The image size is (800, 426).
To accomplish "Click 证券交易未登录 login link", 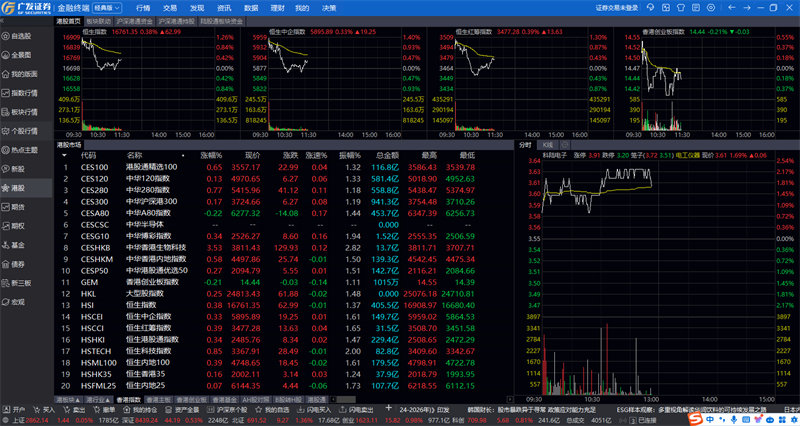I will pos(617,8).
